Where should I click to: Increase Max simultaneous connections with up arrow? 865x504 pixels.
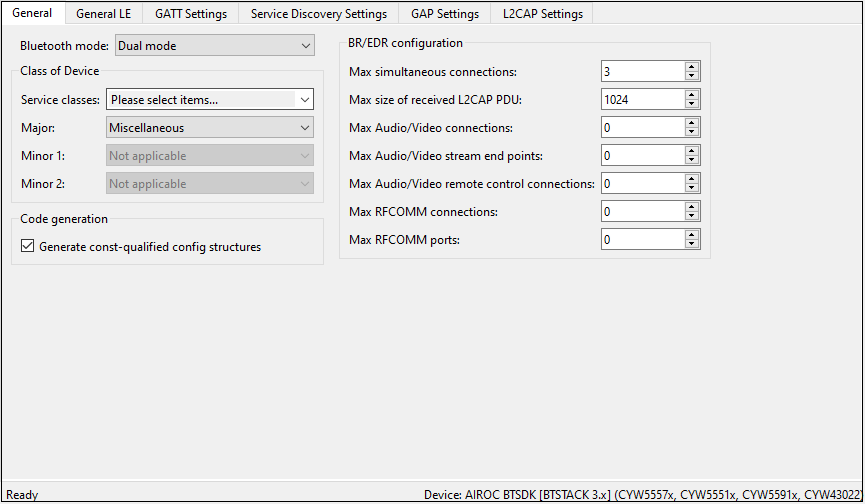click(x=692, y=67)
